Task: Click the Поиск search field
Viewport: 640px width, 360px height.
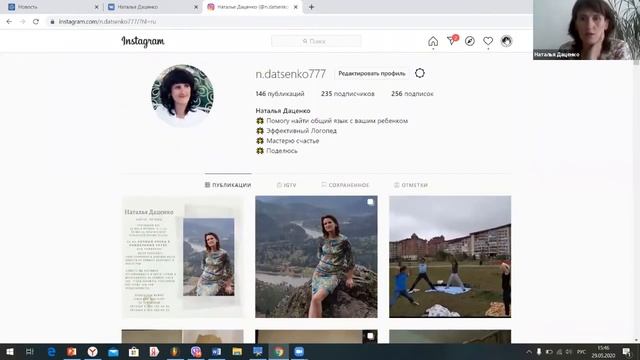Action: tap(316, 41)
